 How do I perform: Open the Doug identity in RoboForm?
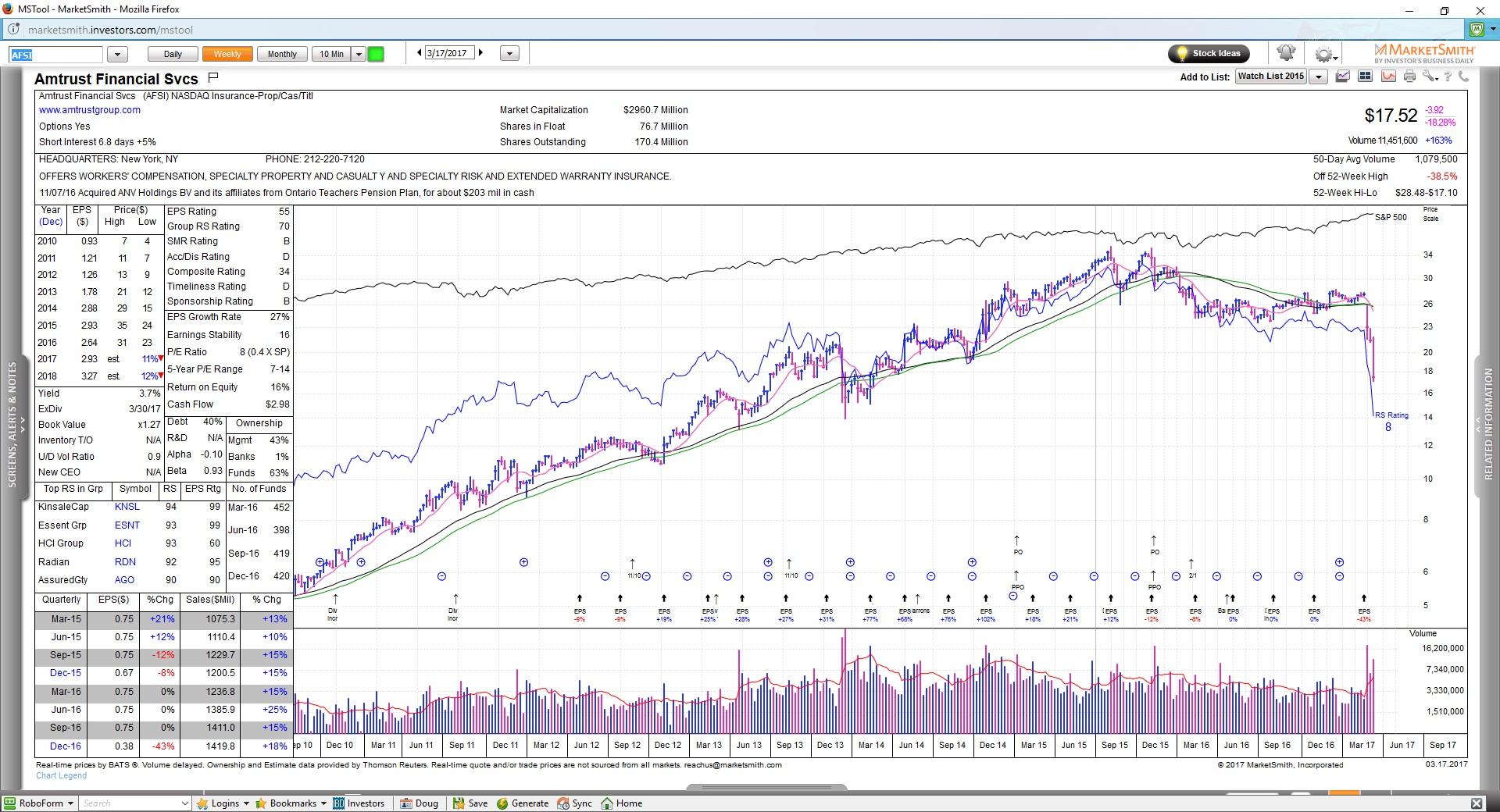pyautogui.click(x=420, y=803)
